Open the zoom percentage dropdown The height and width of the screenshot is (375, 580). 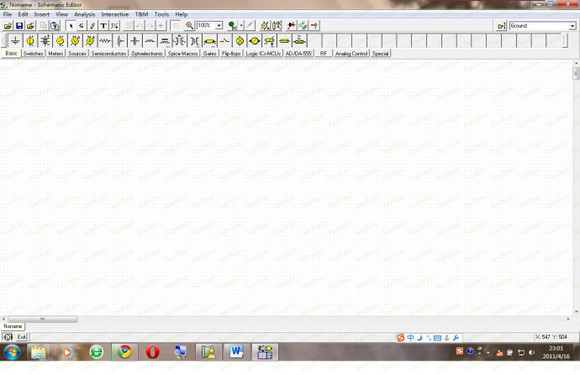click(219, 26)
